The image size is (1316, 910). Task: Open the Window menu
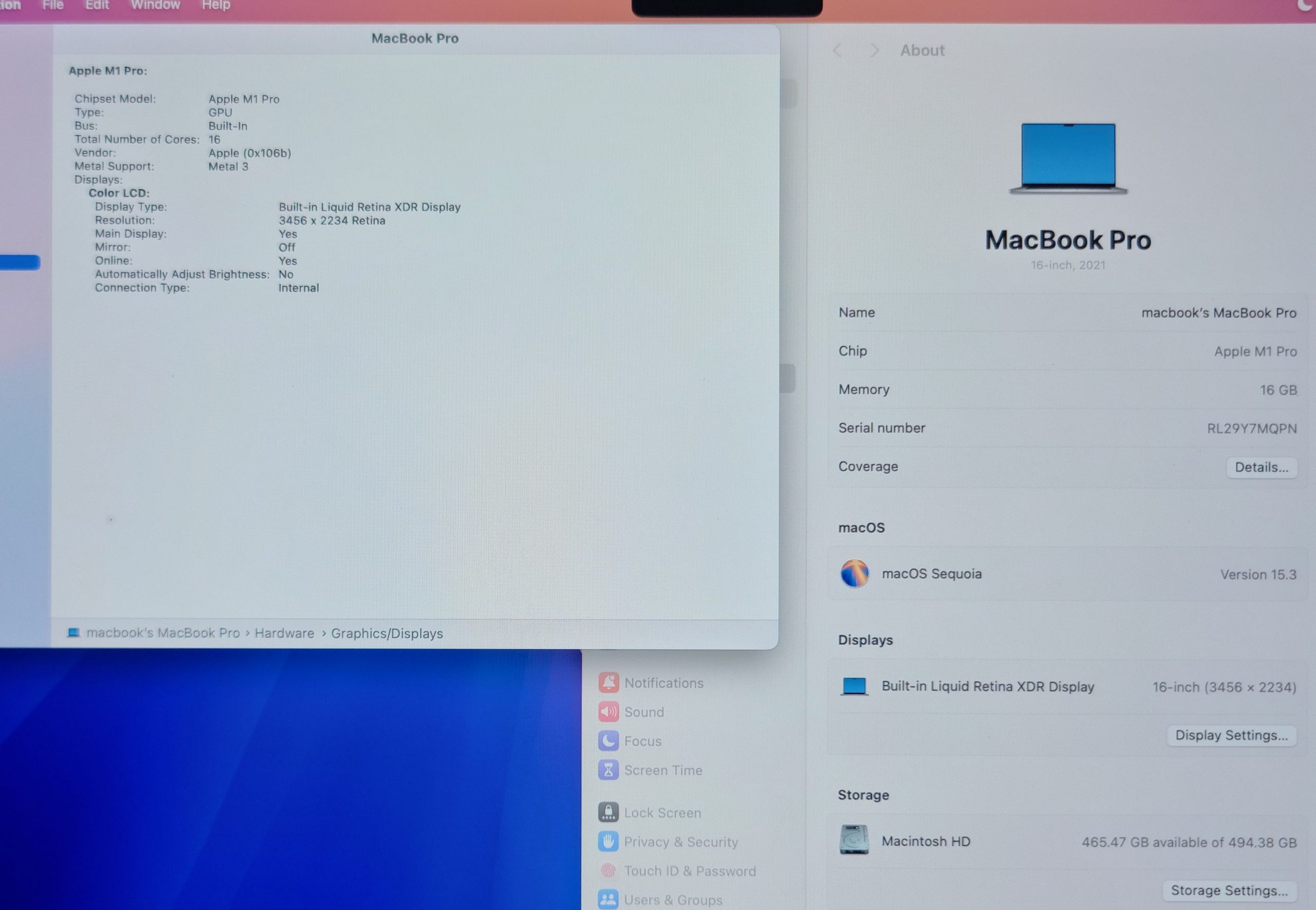point(155,5)
